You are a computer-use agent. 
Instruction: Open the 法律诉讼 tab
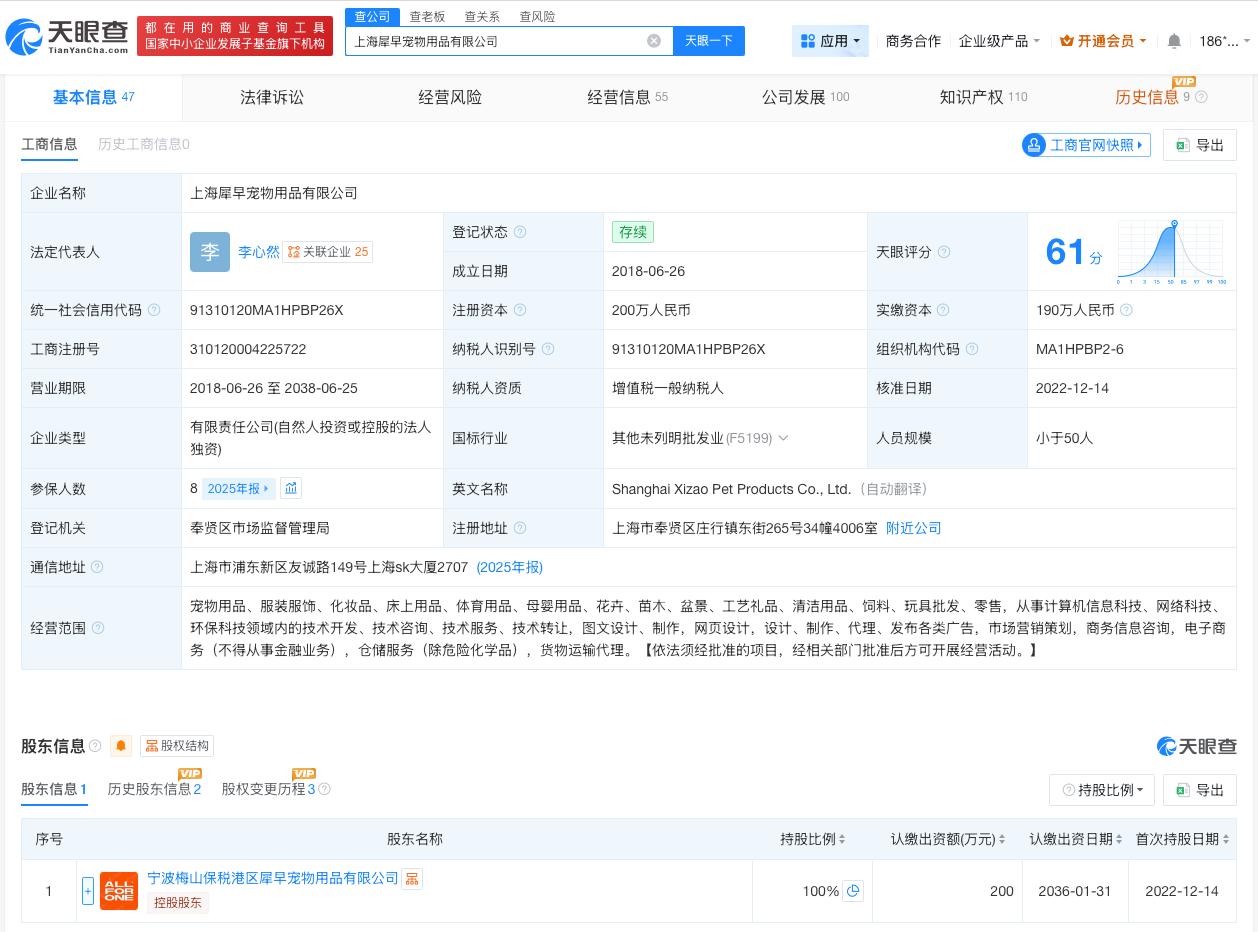click(271, 97)
